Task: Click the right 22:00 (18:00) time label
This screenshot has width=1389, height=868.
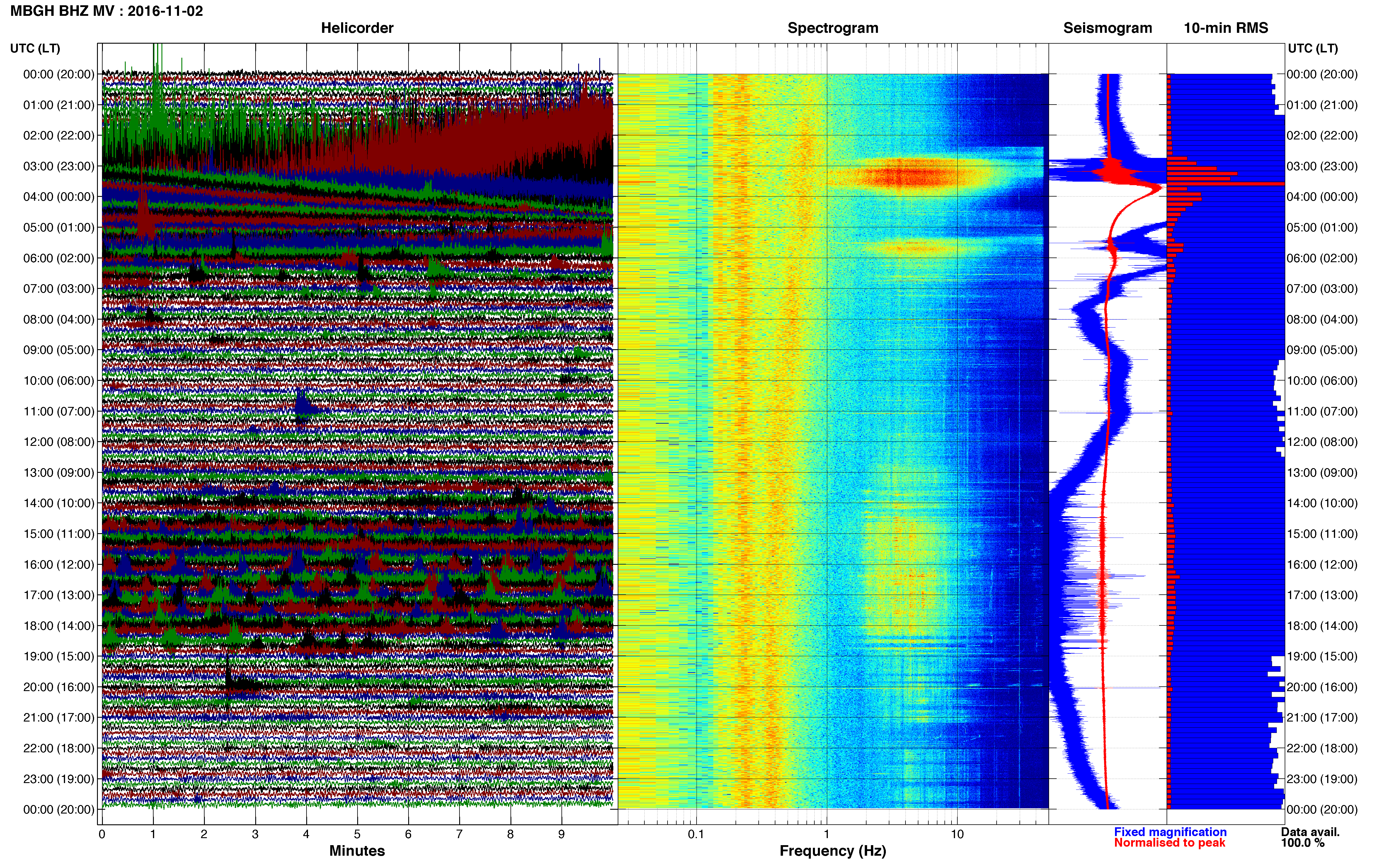Action: pos(1322,748)
